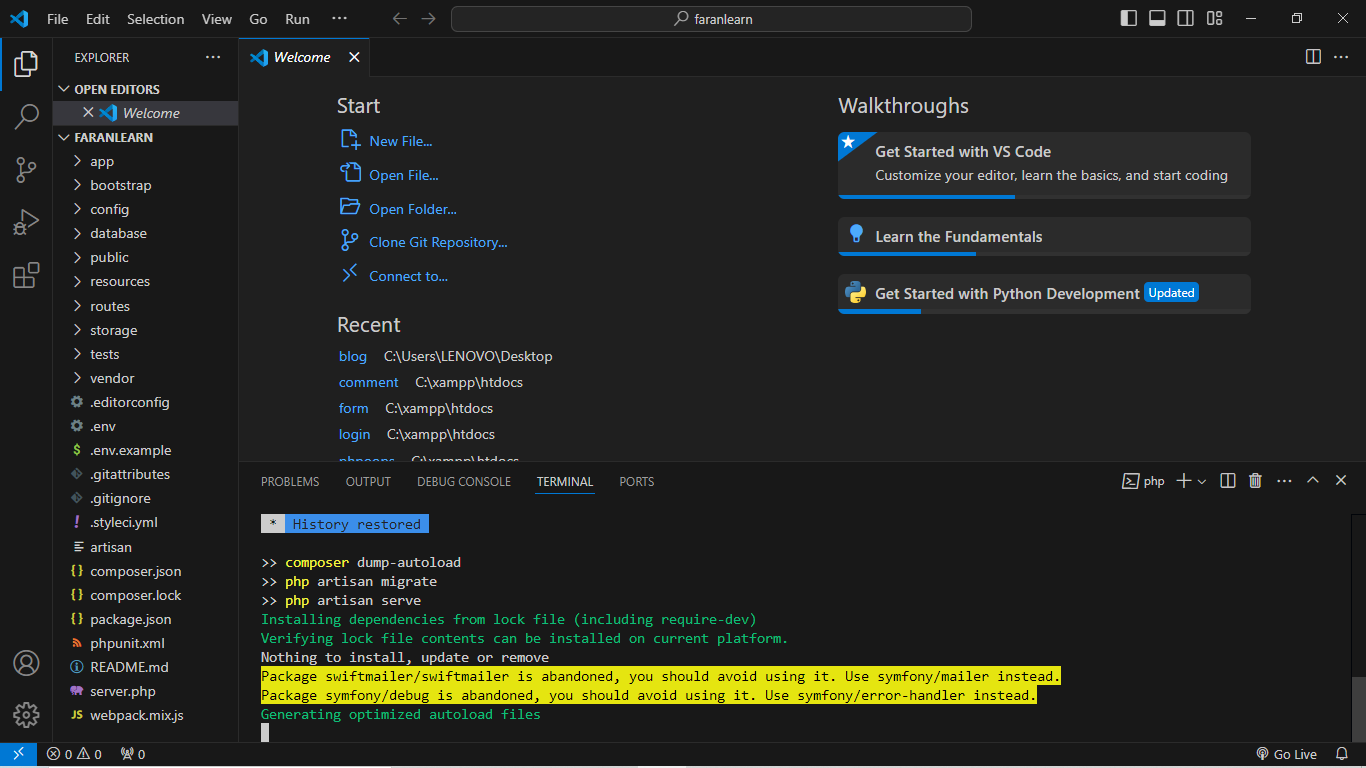Open the composer.json file
This screenshot has width=1366, height=768.
(145, 571)
